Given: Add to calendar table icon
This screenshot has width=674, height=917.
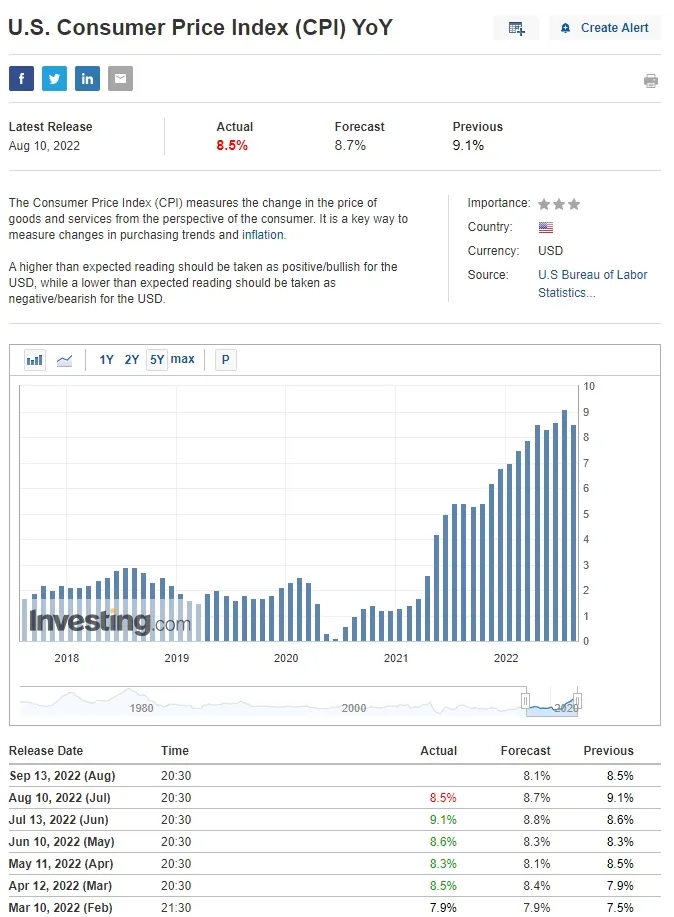Looking at the screenshot, I should 516,28.
